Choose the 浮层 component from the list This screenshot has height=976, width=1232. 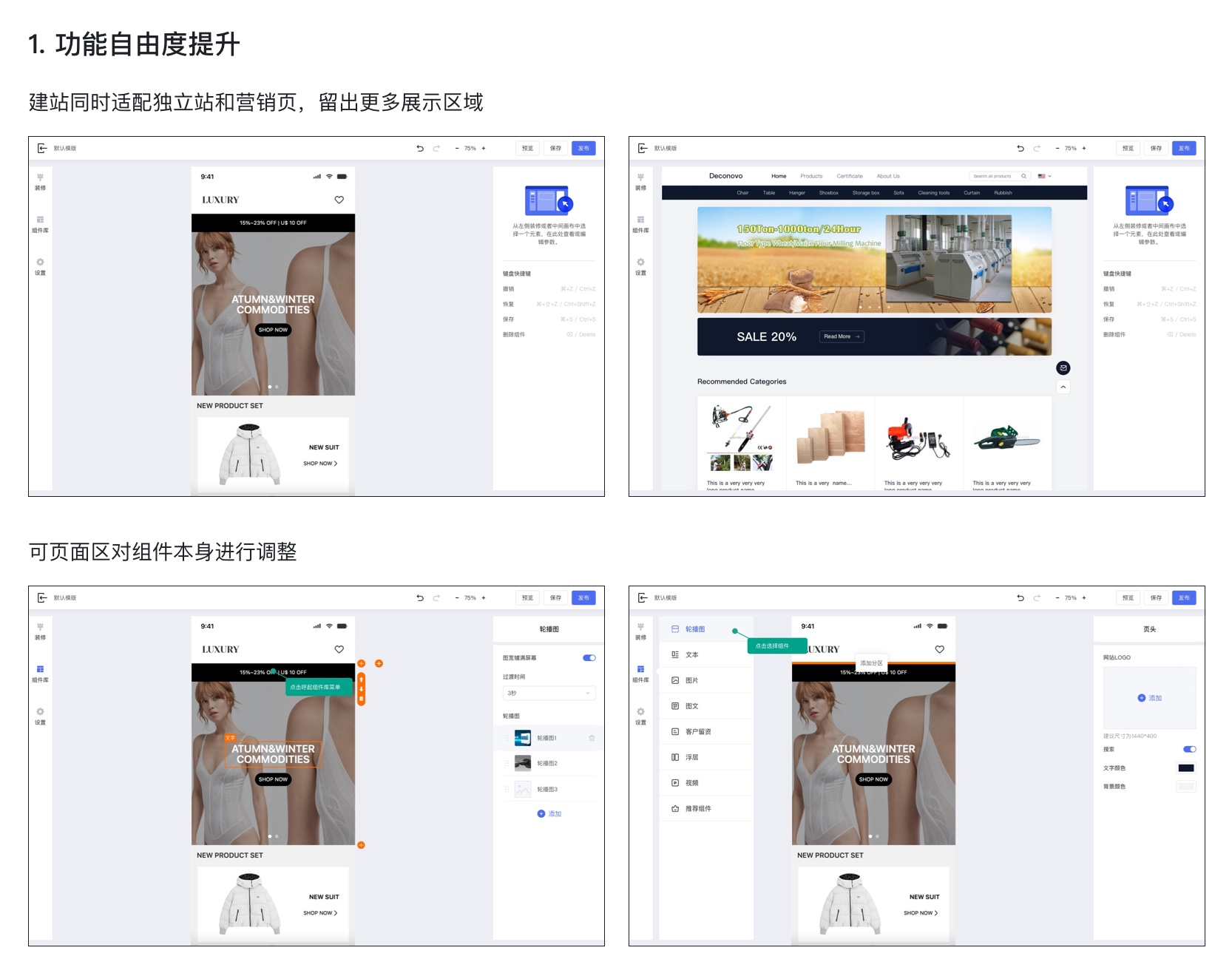(691, 757)
